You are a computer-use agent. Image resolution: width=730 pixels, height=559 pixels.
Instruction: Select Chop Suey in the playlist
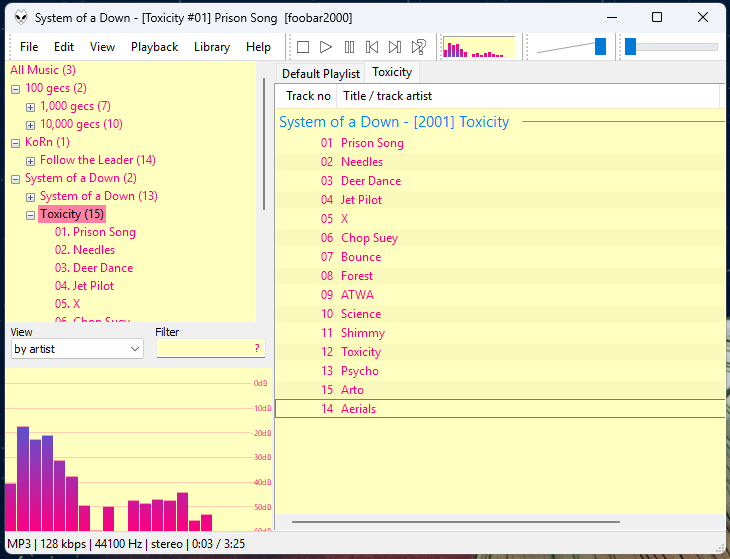[x=369, y=238]
